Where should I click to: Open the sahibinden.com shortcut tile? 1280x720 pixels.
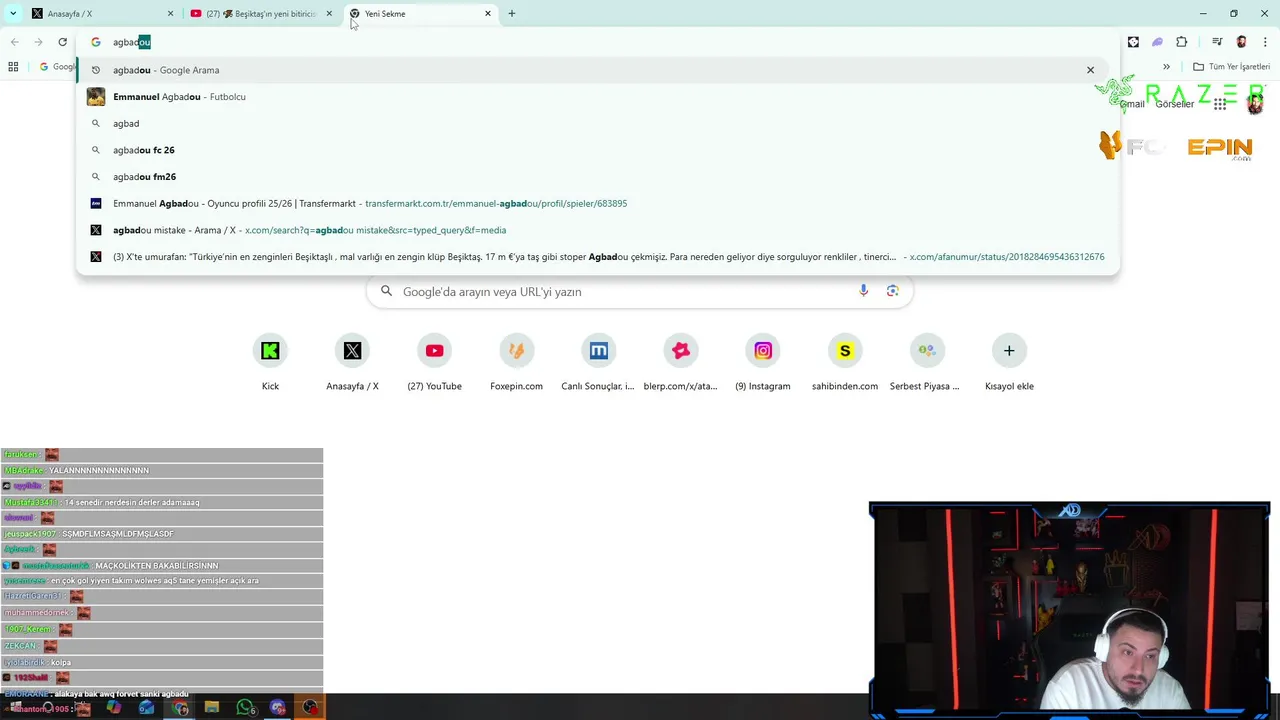(x=845, y=363)
